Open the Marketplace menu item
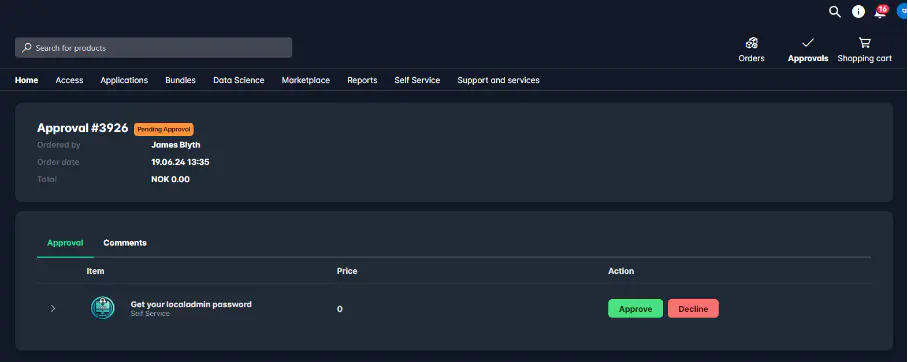The image size is (908, 362). click(306, 80)
